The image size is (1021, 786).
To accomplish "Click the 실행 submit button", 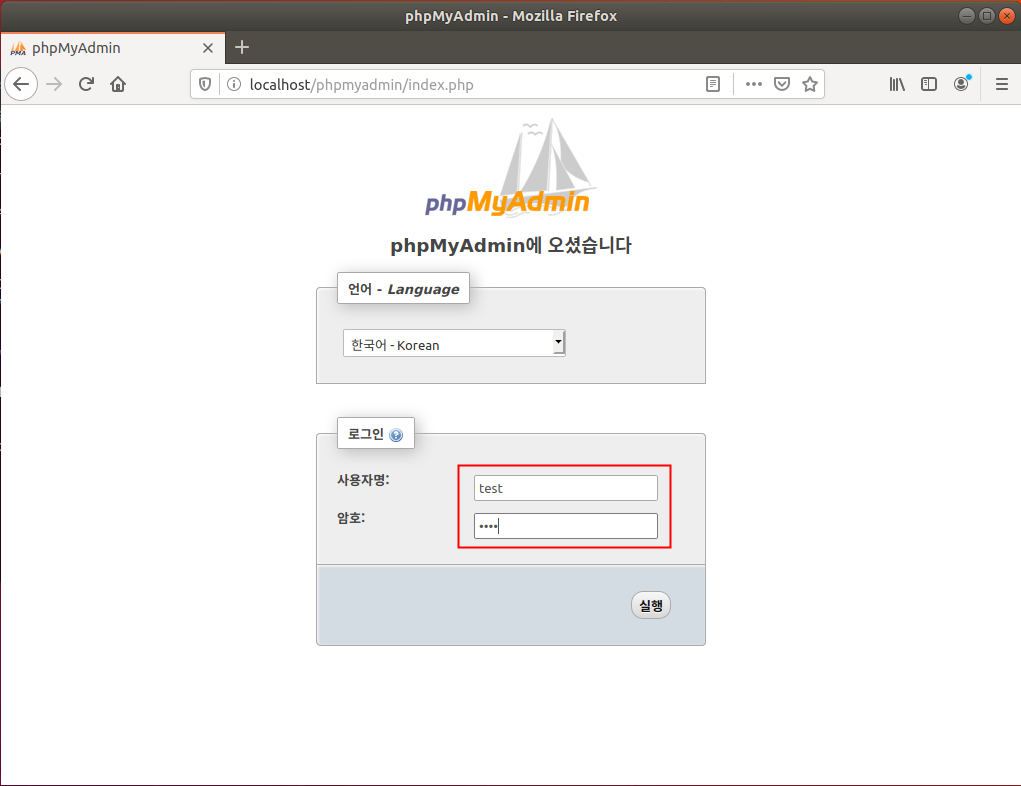I will (x=650, y=606).
